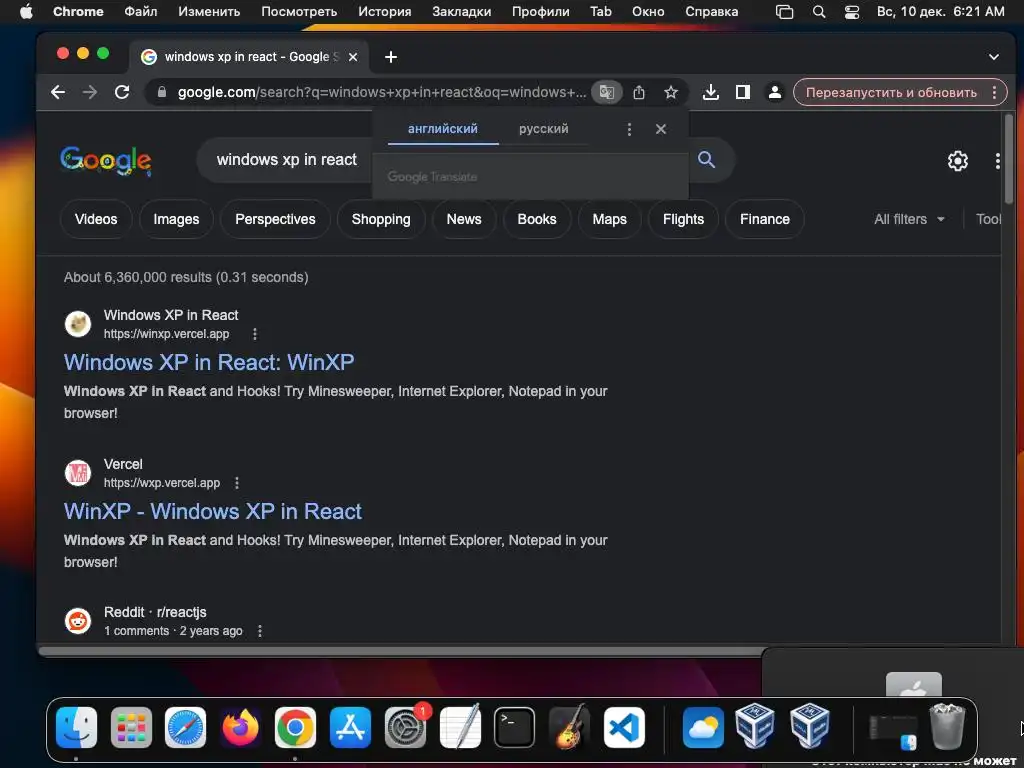Filter results by Perspectives
The image size is (1024, 768).
point(275,219)
